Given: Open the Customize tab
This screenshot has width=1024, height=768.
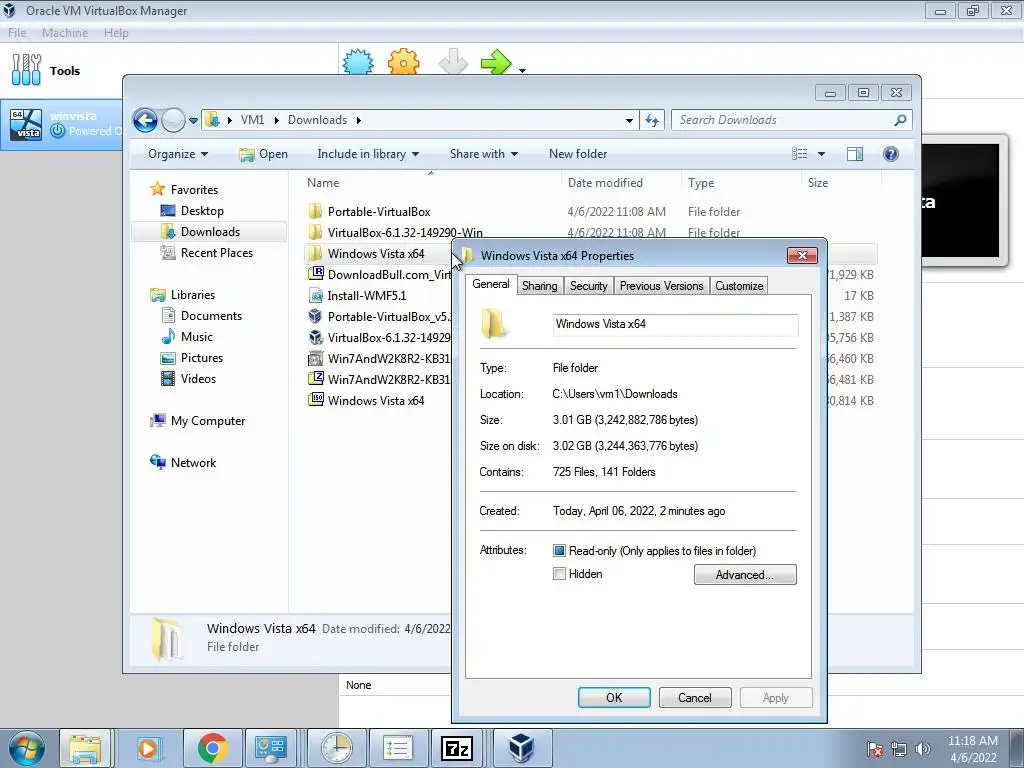Looking at the screenshot, I should (x=739, y=286).
